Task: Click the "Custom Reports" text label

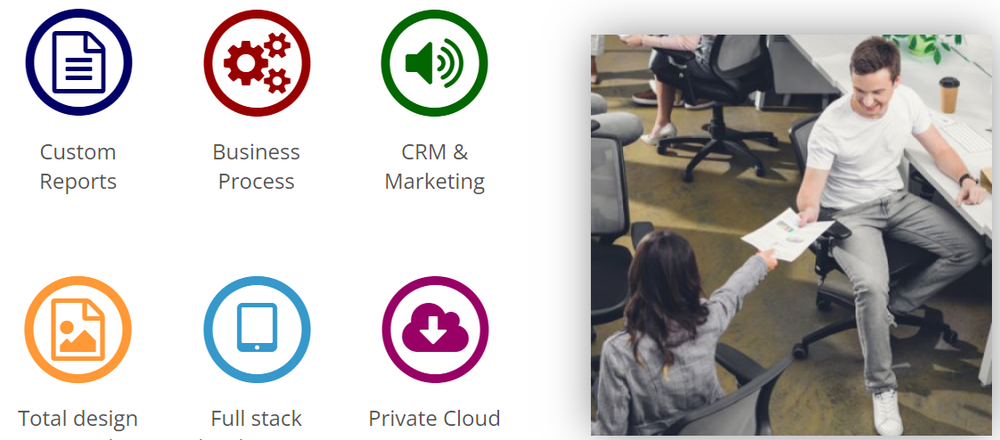Action: point(78,166)
